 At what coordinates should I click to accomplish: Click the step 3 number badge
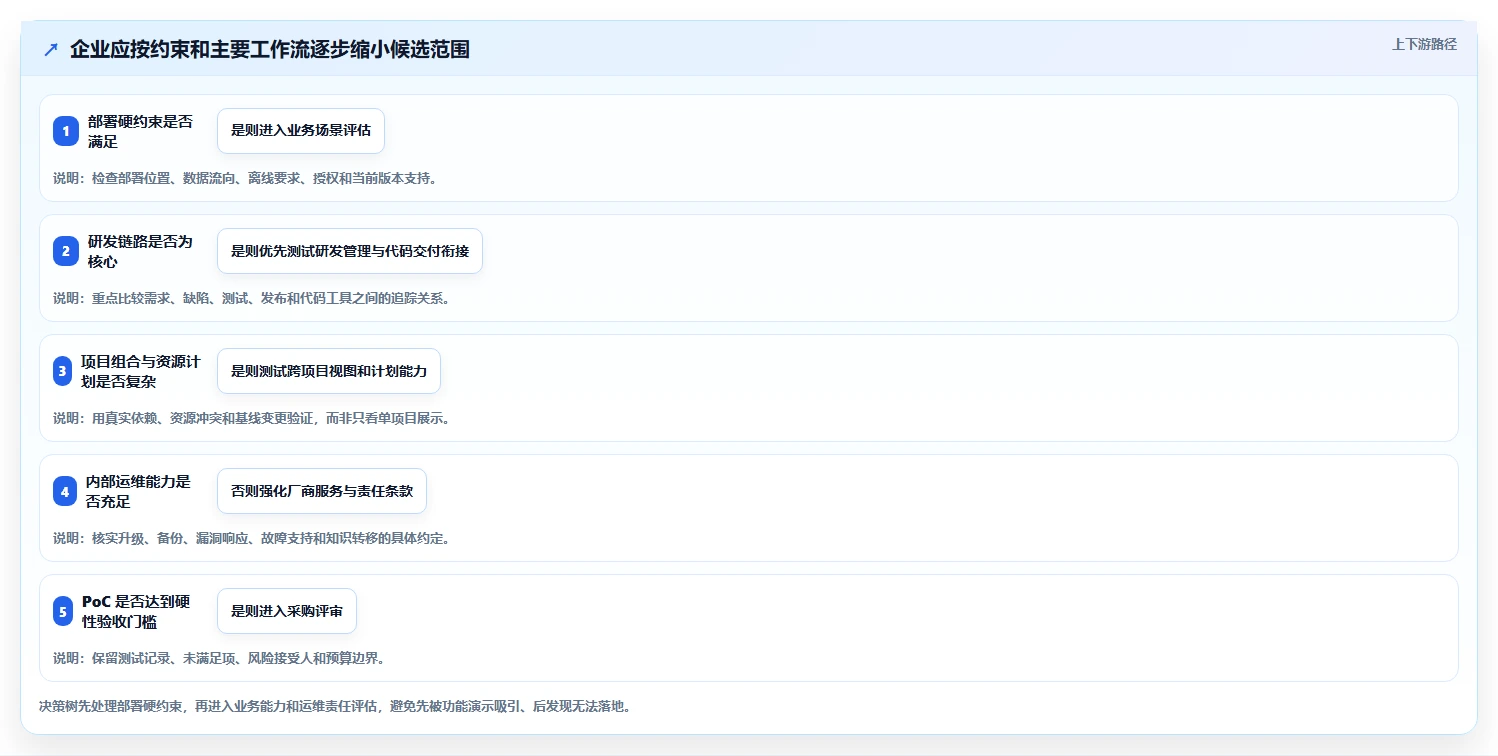(x=62, y=371)
